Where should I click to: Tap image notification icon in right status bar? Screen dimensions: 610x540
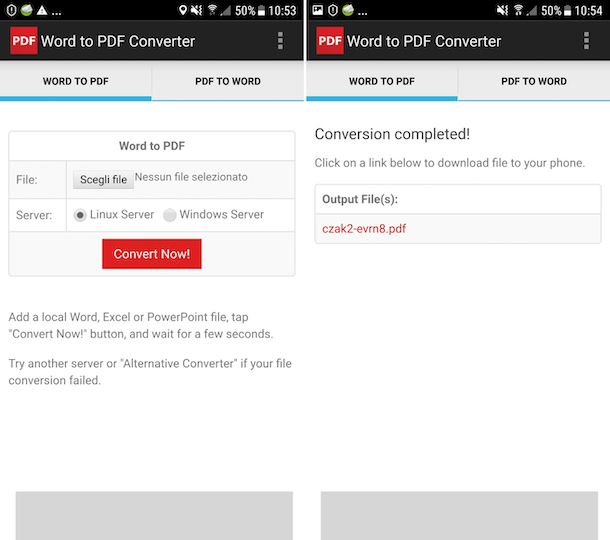click(317, 10)
